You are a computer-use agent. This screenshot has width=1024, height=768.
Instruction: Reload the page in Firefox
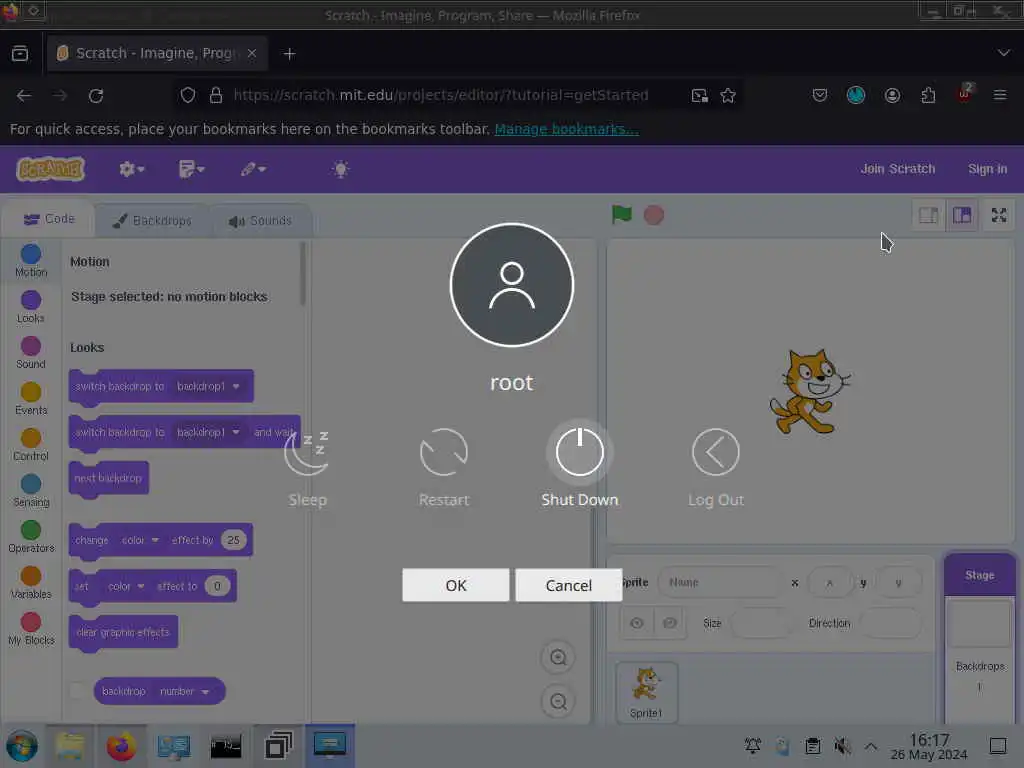[x=96, y=96]
